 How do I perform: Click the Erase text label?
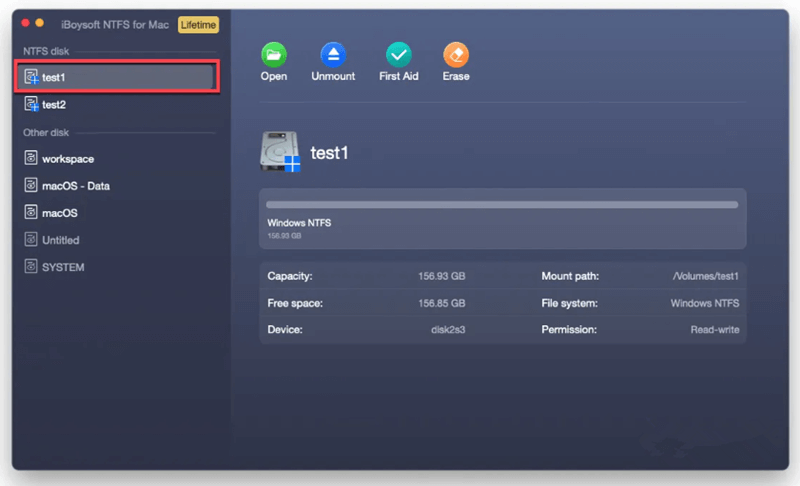[456, 76]
